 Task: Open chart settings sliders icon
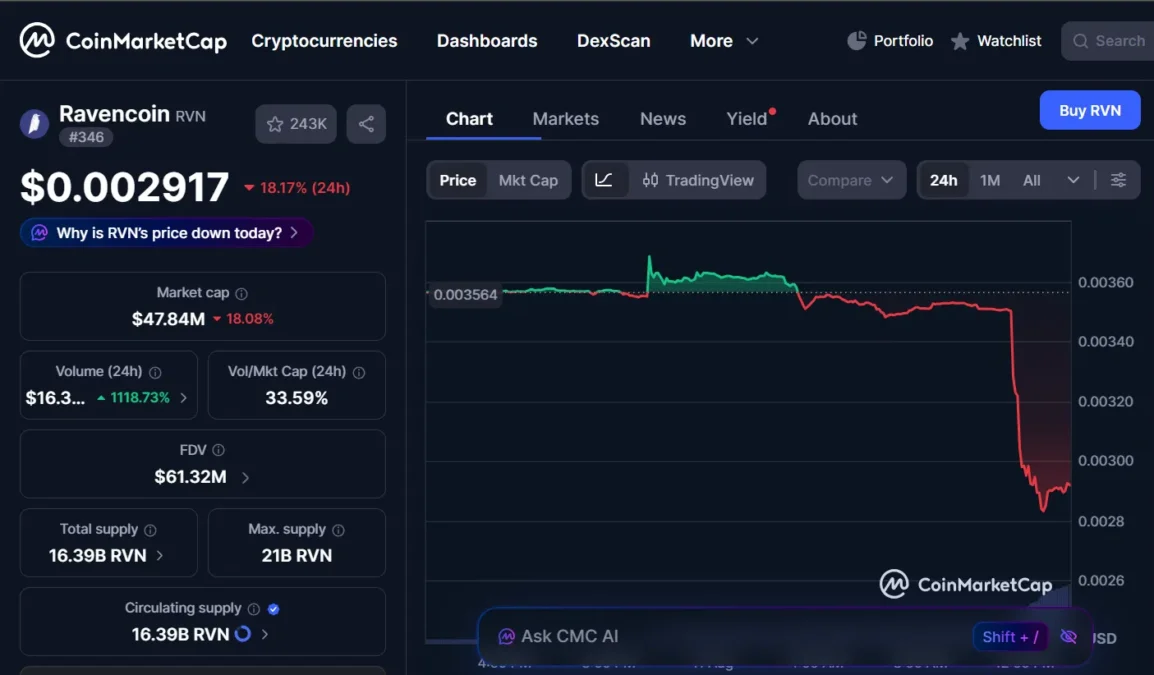1118,180
